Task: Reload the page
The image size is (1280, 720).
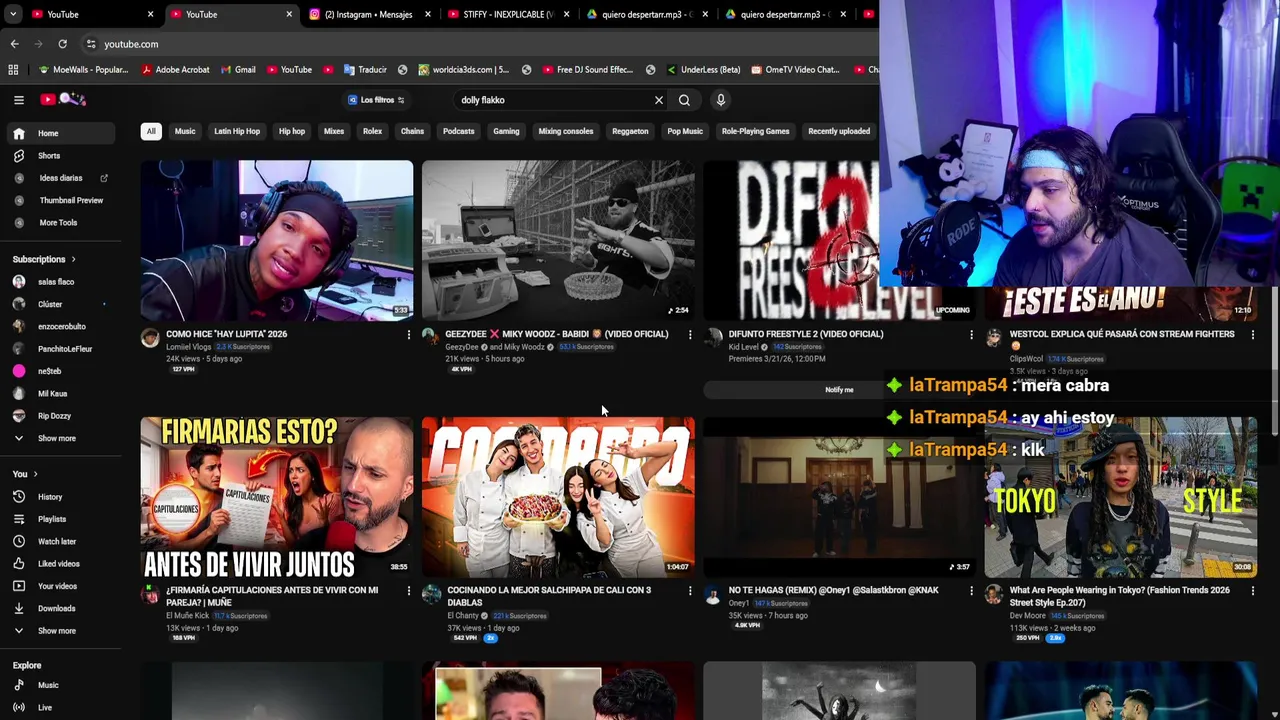Action: click(62, 44)
